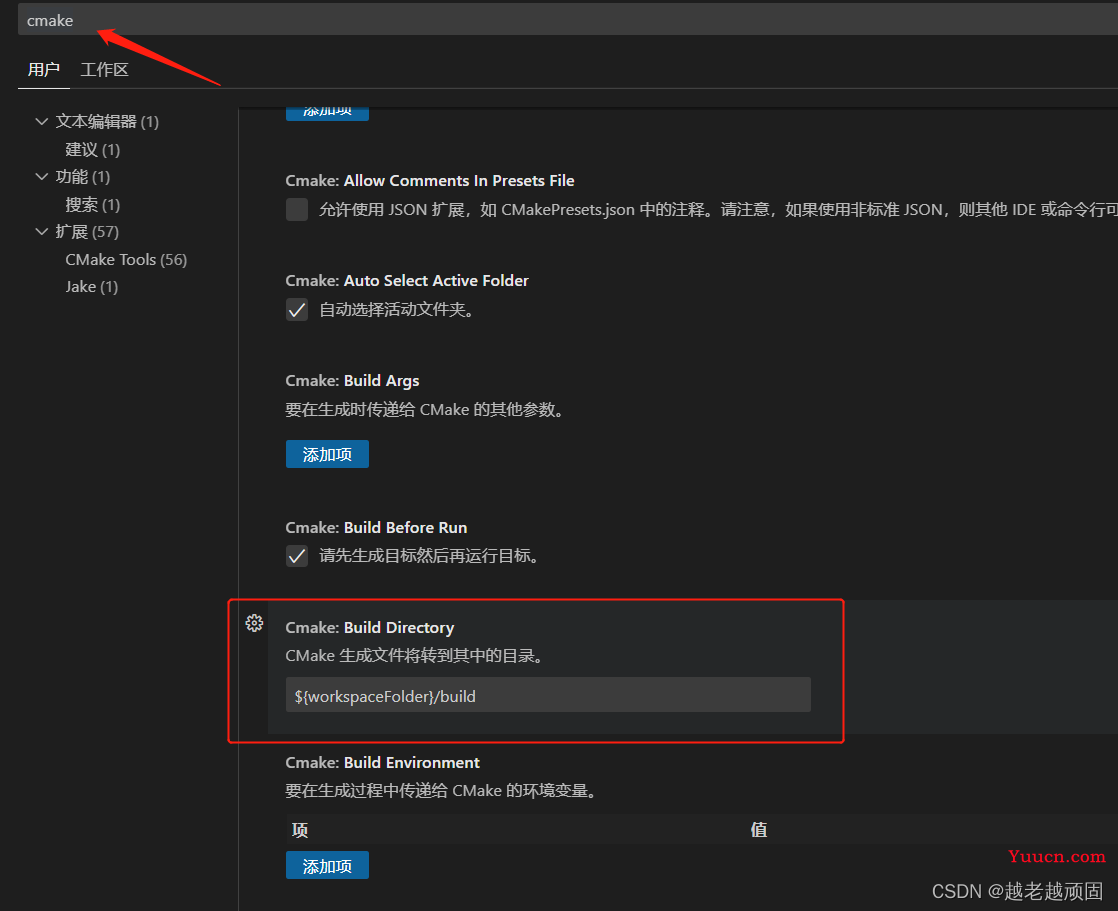Click the text 请先生成目标然后再运行目标
1118x911 pixels.
coord(429,555)
